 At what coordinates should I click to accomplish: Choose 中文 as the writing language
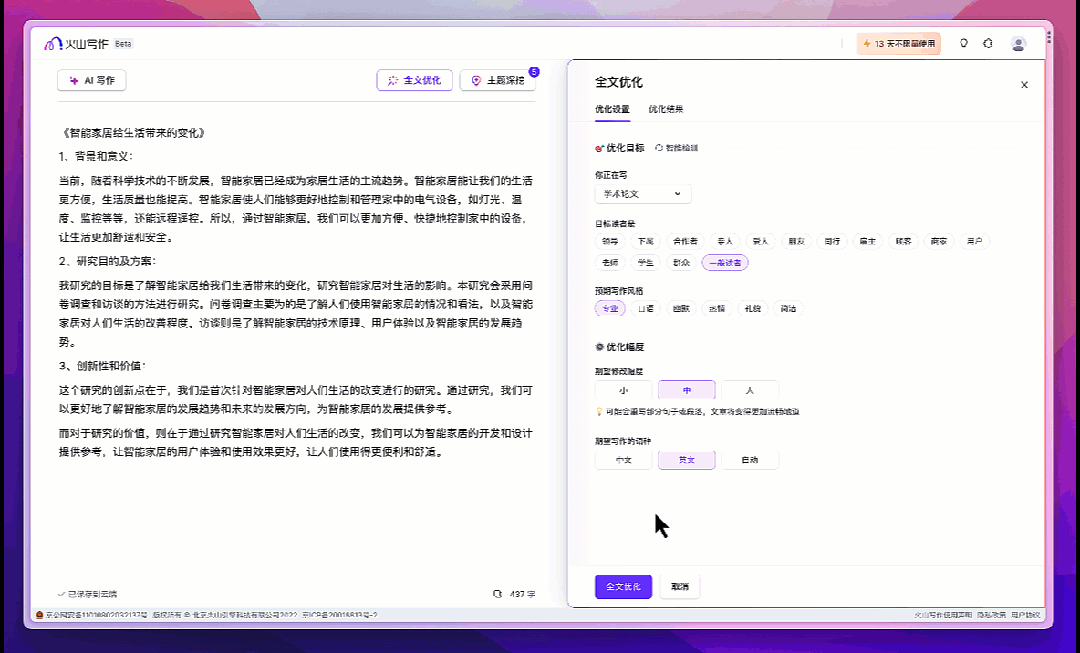[623, 460]
